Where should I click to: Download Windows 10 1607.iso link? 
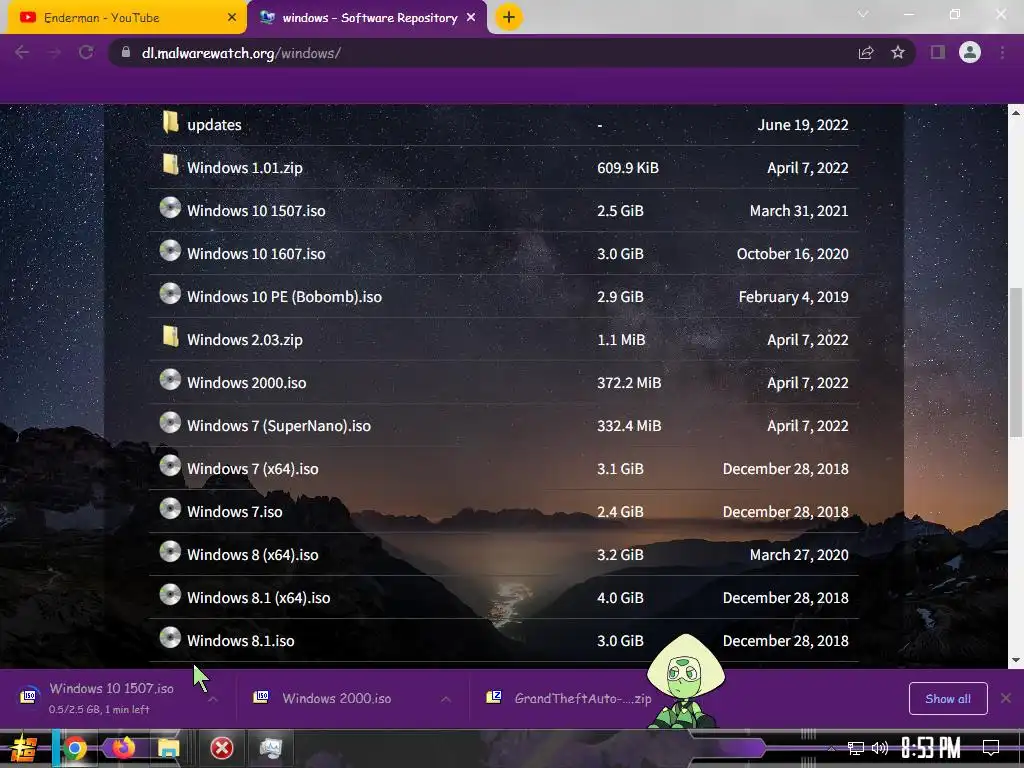click(x=256, y=254)
